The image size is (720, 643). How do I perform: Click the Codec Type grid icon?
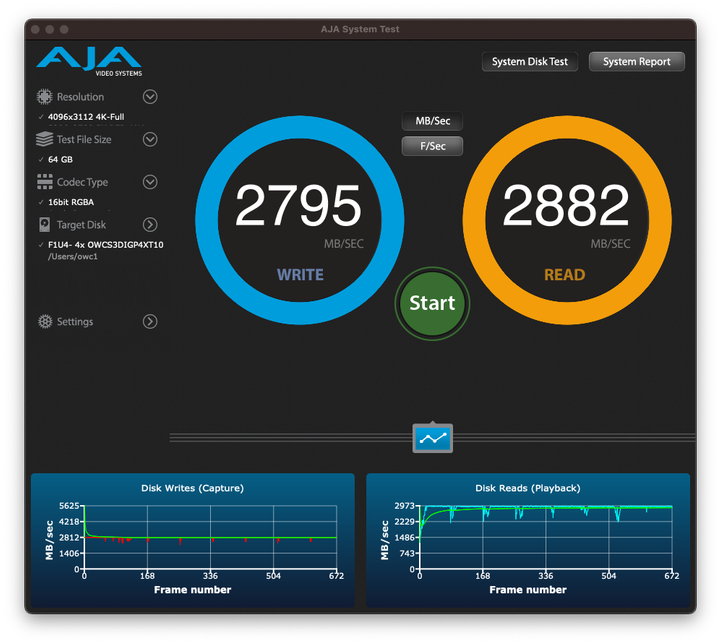(x=44, y=182)
